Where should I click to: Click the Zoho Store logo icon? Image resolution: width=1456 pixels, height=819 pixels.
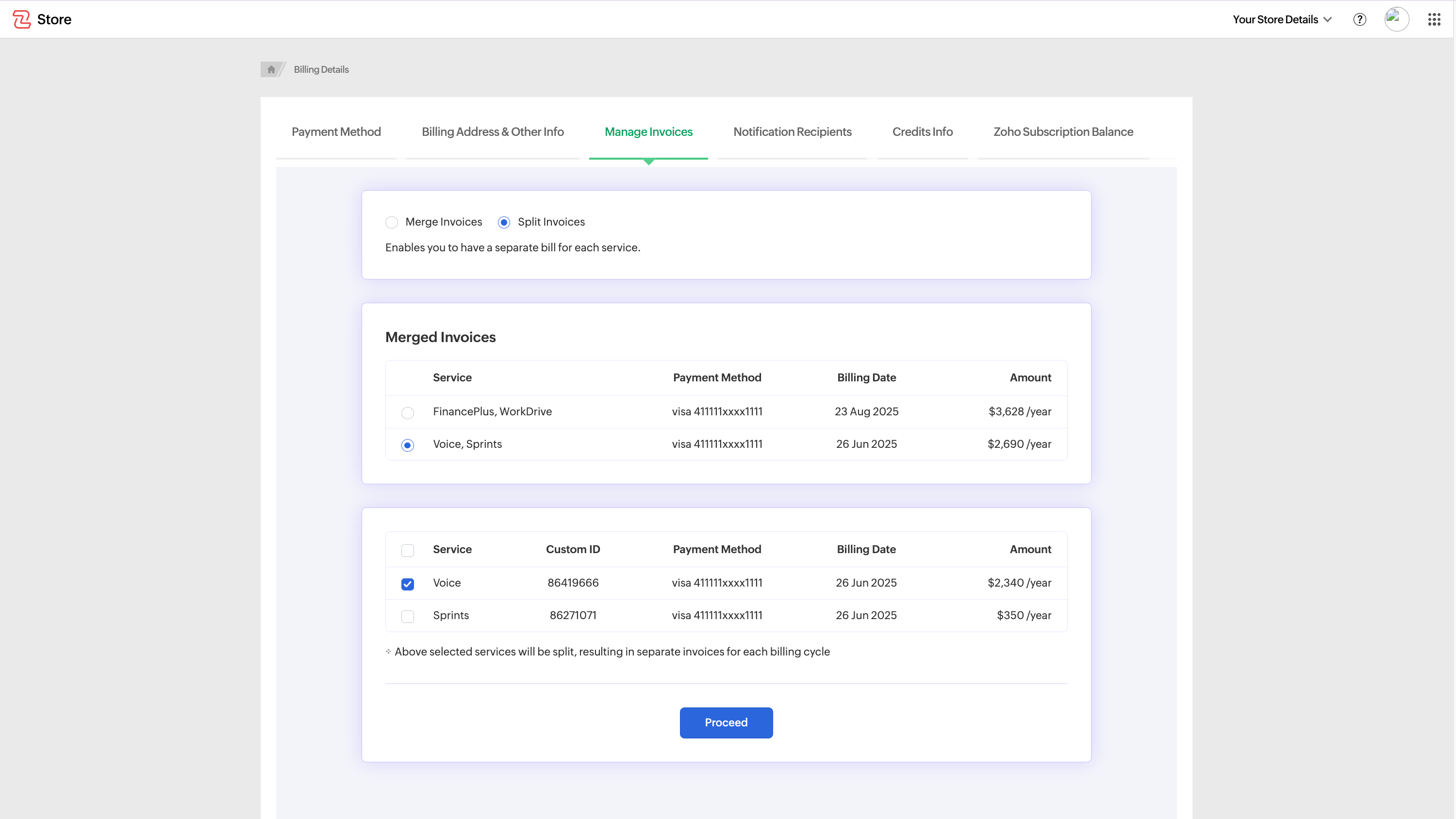tap(21, 19)
